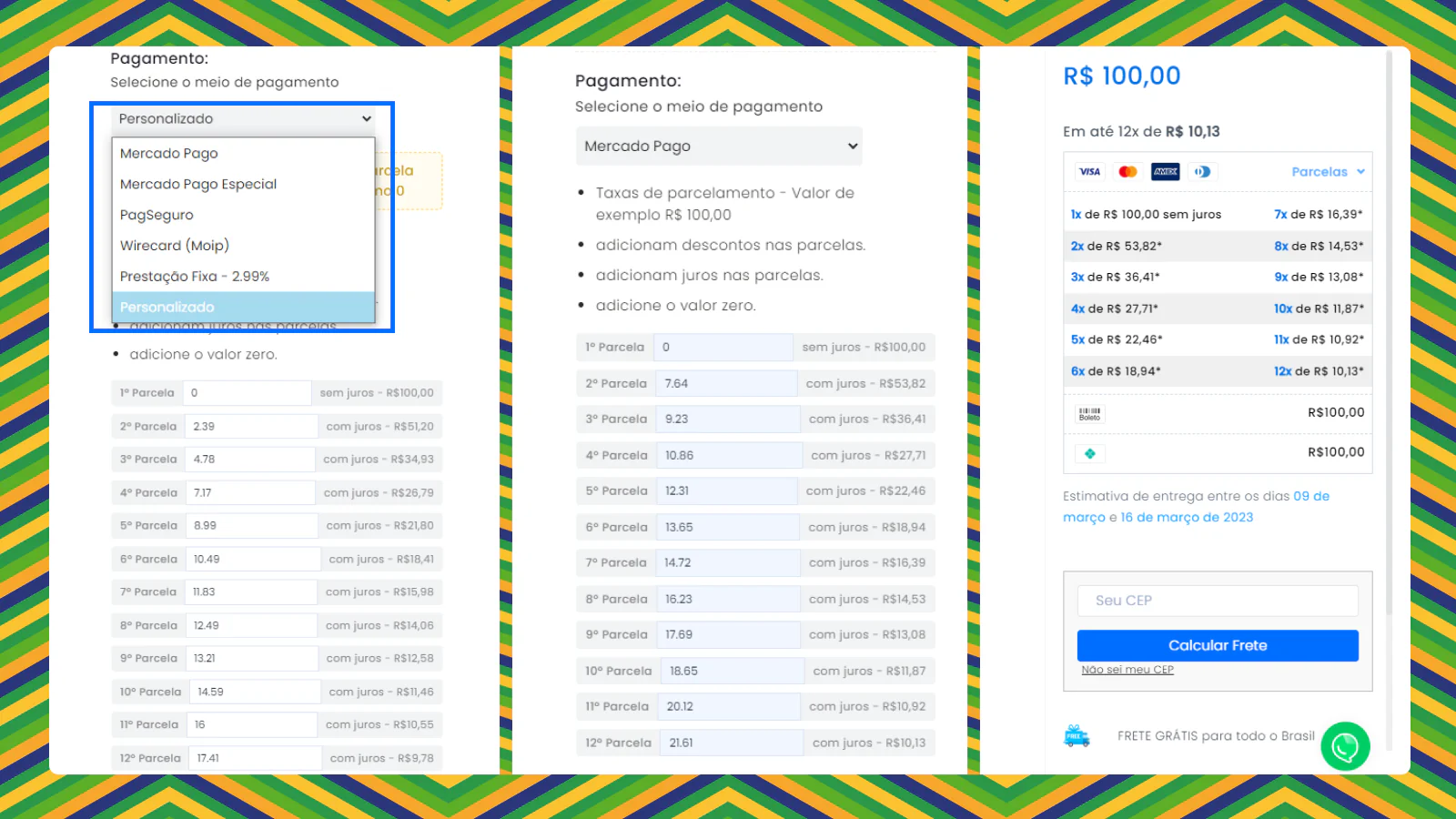Image resolution: width=1456 pixels, height=819 pixels.
Task: Click the Calcular Frete button
Action: point(1218,646)
